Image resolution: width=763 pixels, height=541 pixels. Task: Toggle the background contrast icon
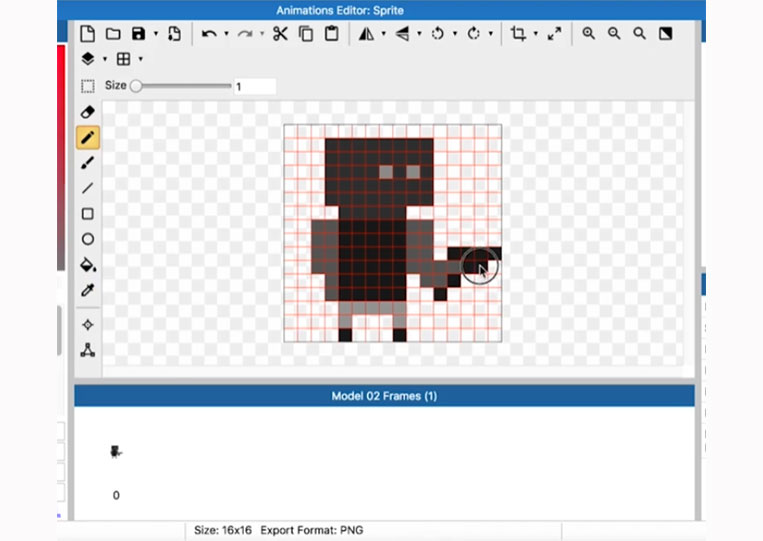[665, 34]
